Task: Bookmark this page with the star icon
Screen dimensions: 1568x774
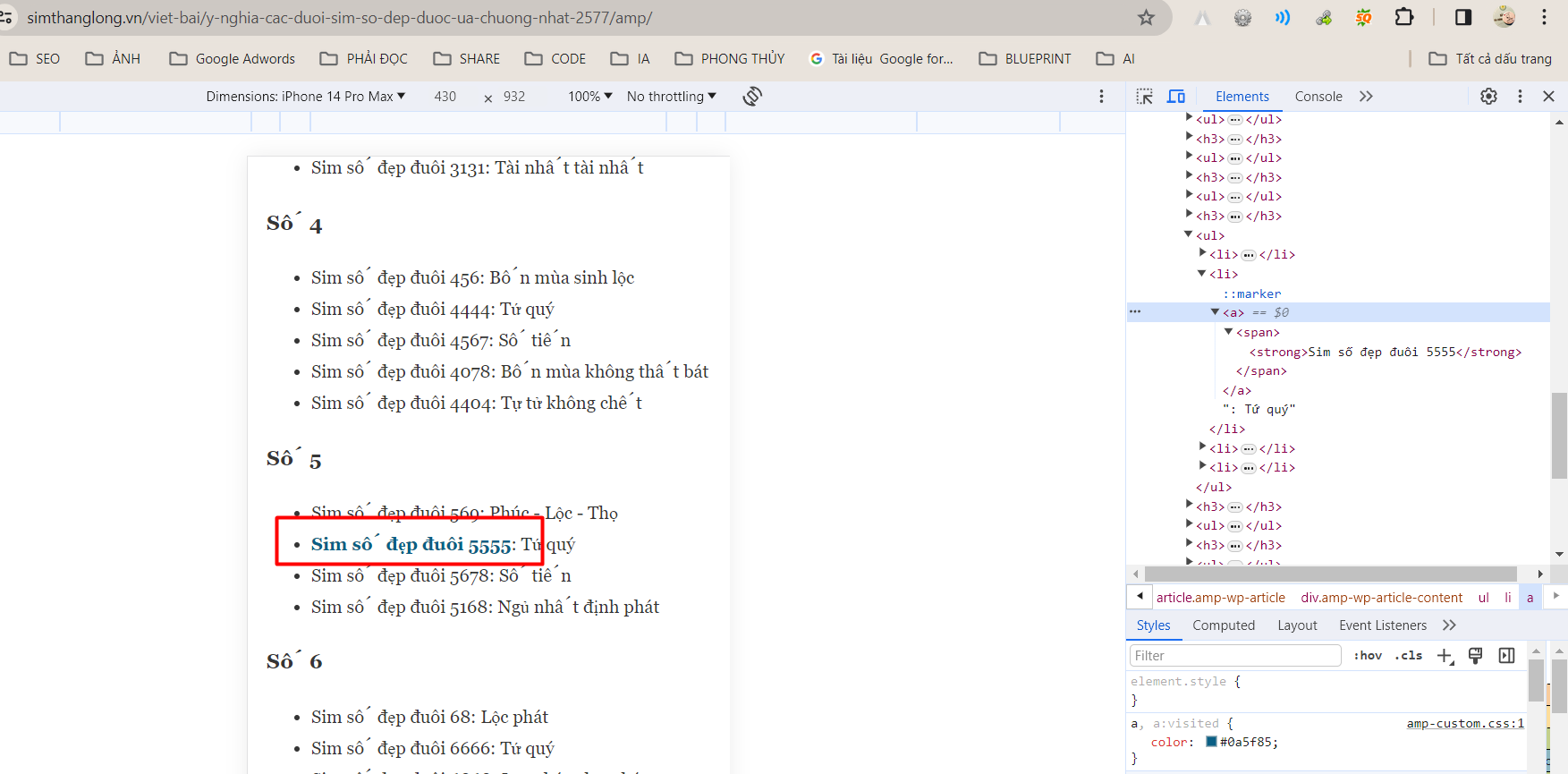Action: pos(1146,17)
